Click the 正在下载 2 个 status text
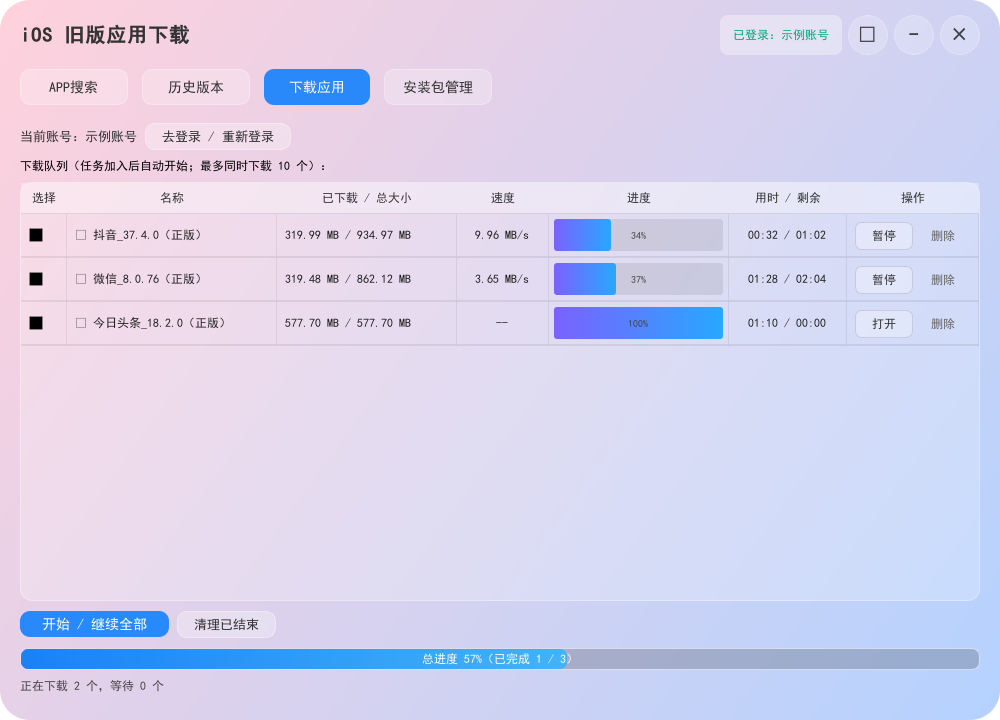 click(92, 686)
